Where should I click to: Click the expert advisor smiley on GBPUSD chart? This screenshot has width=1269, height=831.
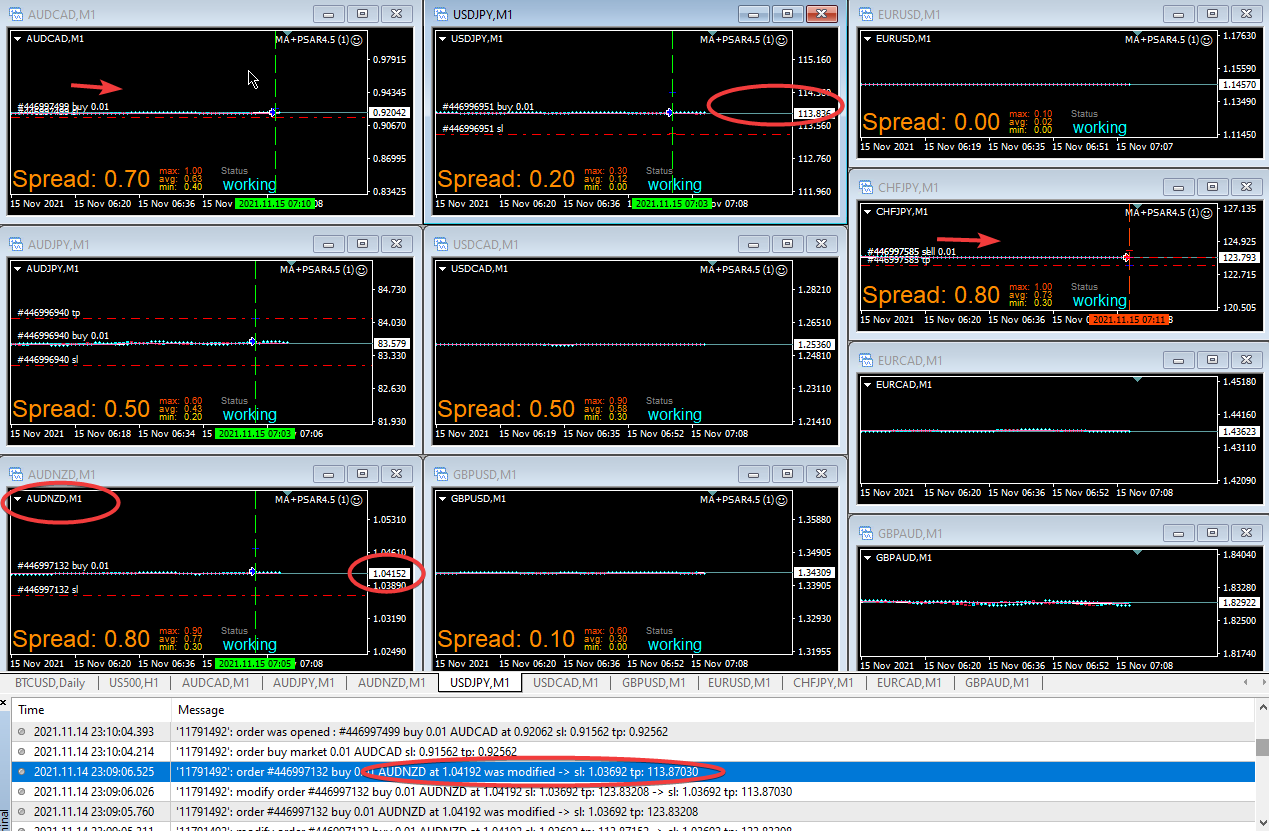(782, 499)
